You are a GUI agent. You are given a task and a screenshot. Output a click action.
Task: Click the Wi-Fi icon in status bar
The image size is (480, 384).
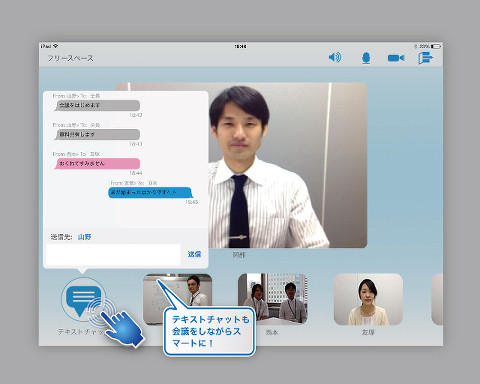(x=56, y=46)
